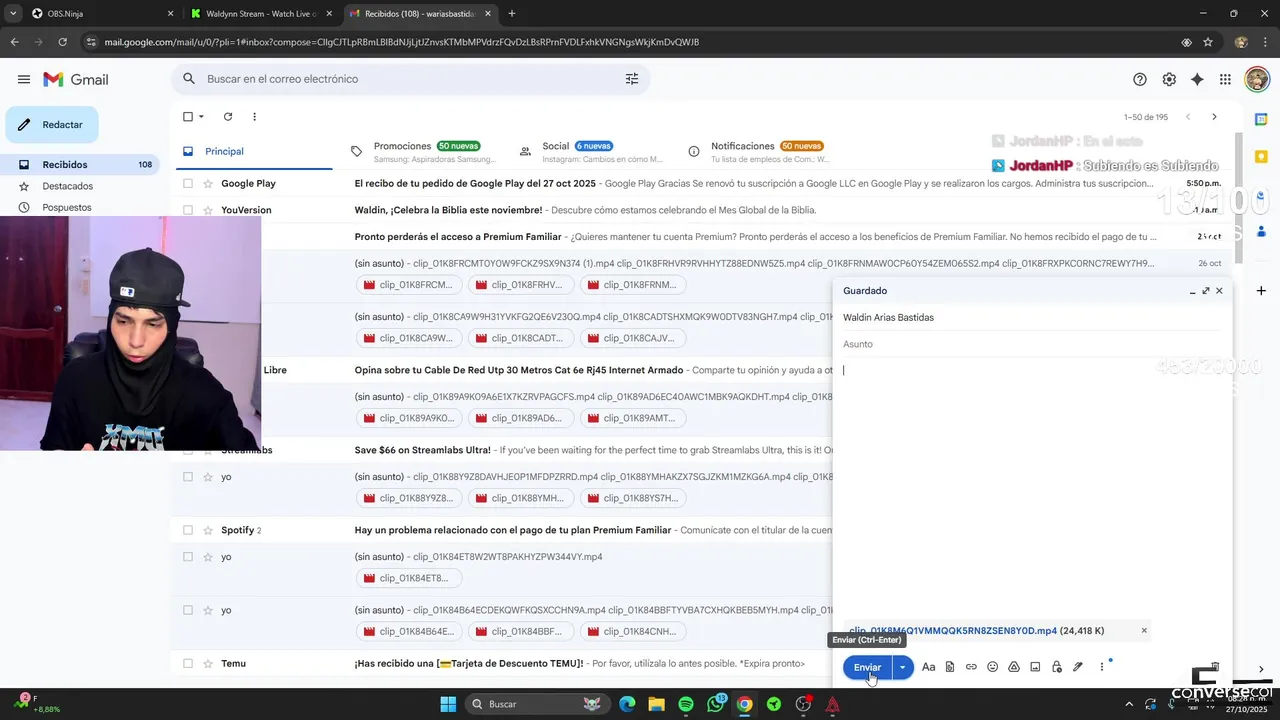1280x720 pixels.
Task: Click the Redactar compose button
Action: pyautogui.click(x=52, y=125)
